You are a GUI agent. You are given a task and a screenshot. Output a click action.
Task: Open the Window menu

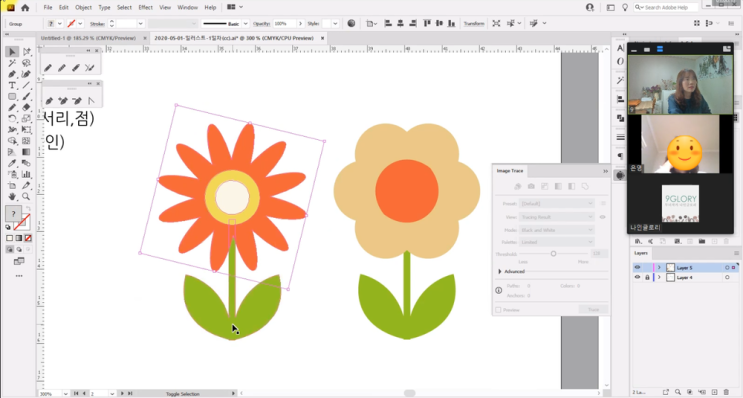[x=188, y=8]
